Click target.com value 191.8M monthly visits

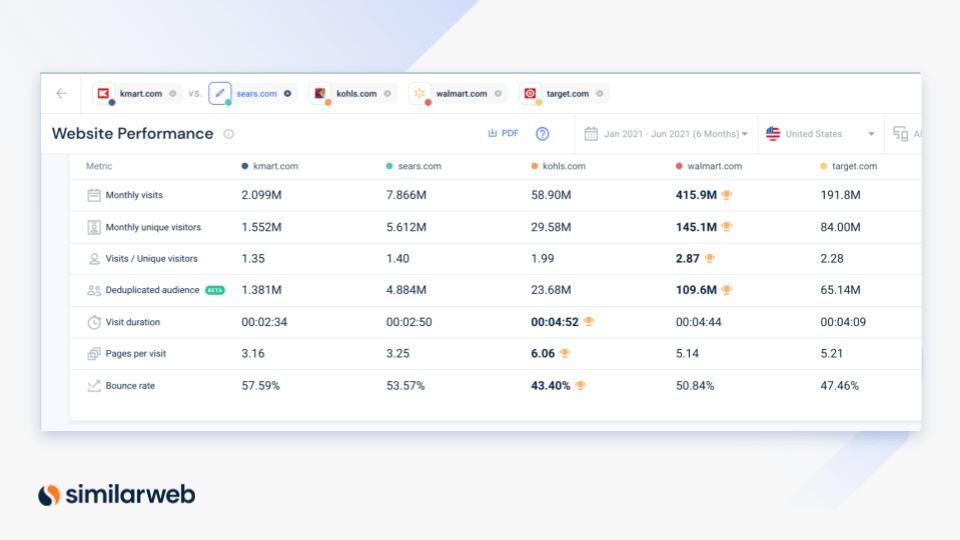pos(841,195)
